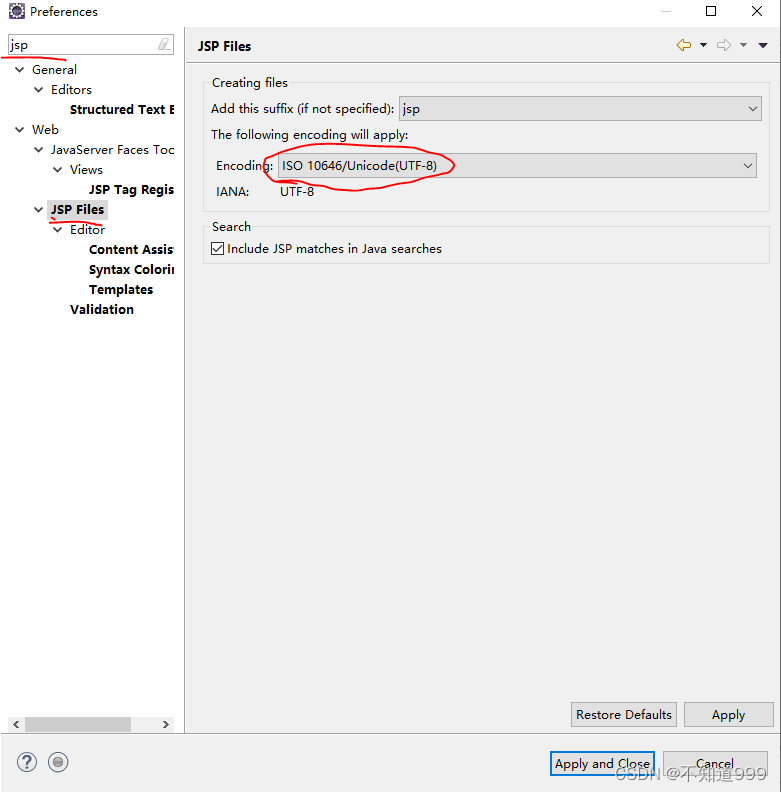
Task: Select Templates in the preferences tree
Action: pos(121,289)
